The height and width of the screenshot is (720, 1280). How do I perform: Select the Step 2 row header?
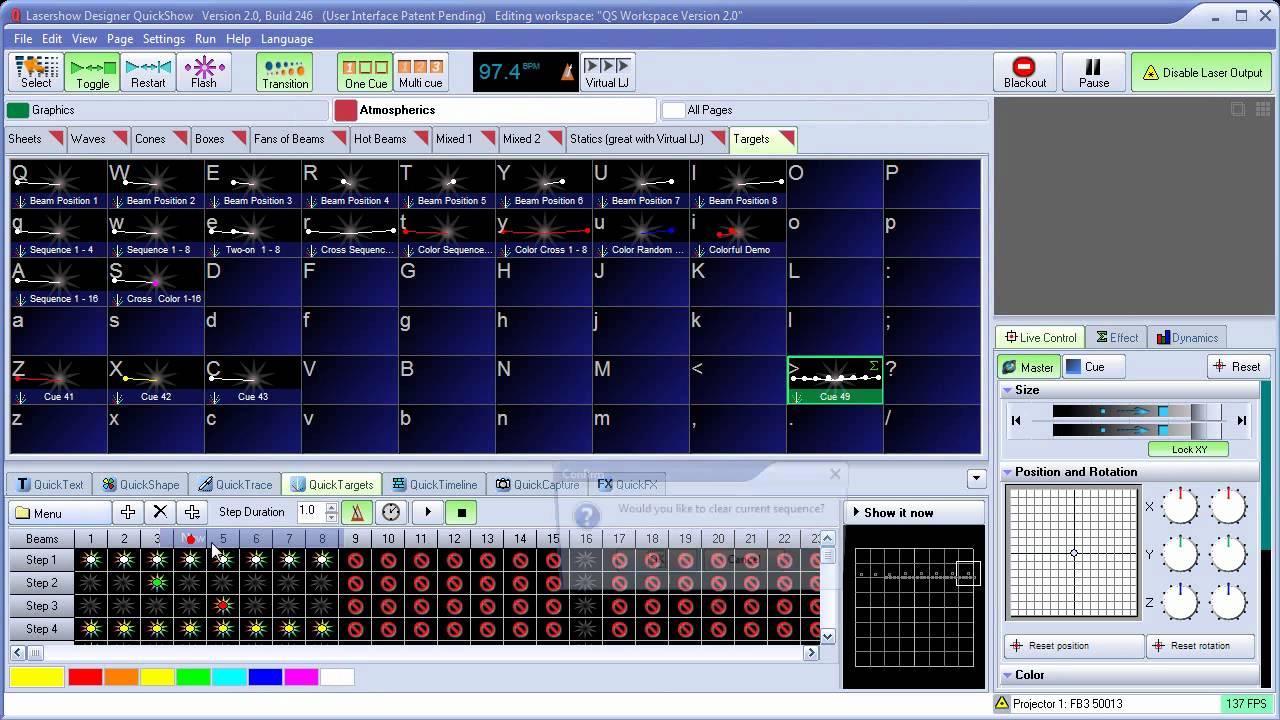coord(42,583)
